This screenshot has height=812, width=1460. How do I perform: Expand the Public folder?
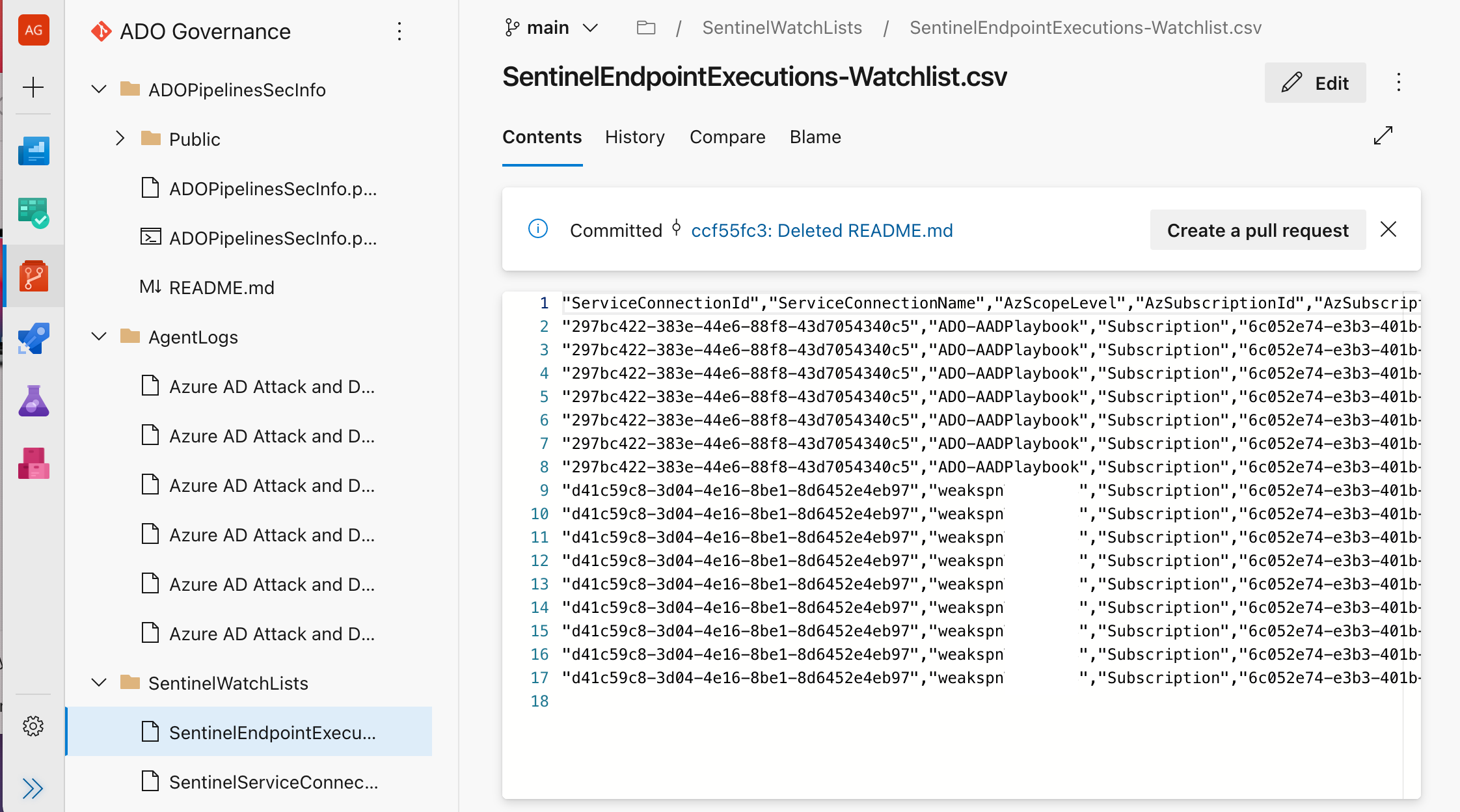pyautogui.click(x=120, y=139)
